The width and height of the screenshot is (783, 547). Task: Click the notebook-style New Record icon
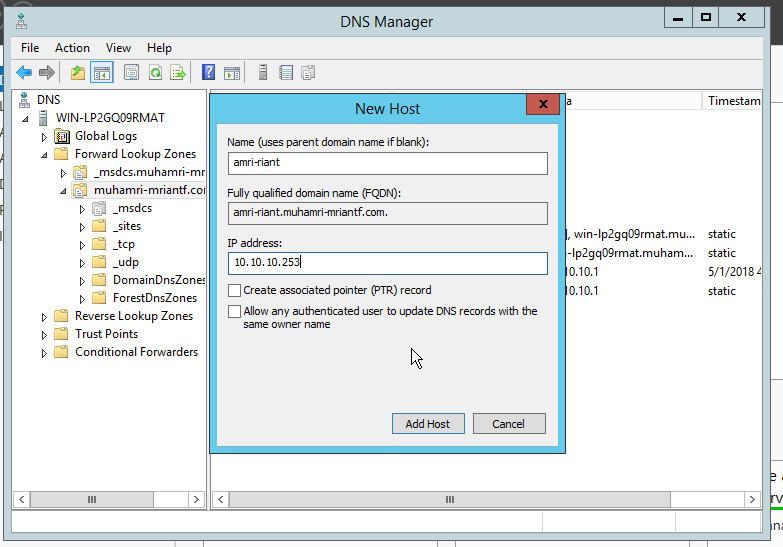pos(286,73)
